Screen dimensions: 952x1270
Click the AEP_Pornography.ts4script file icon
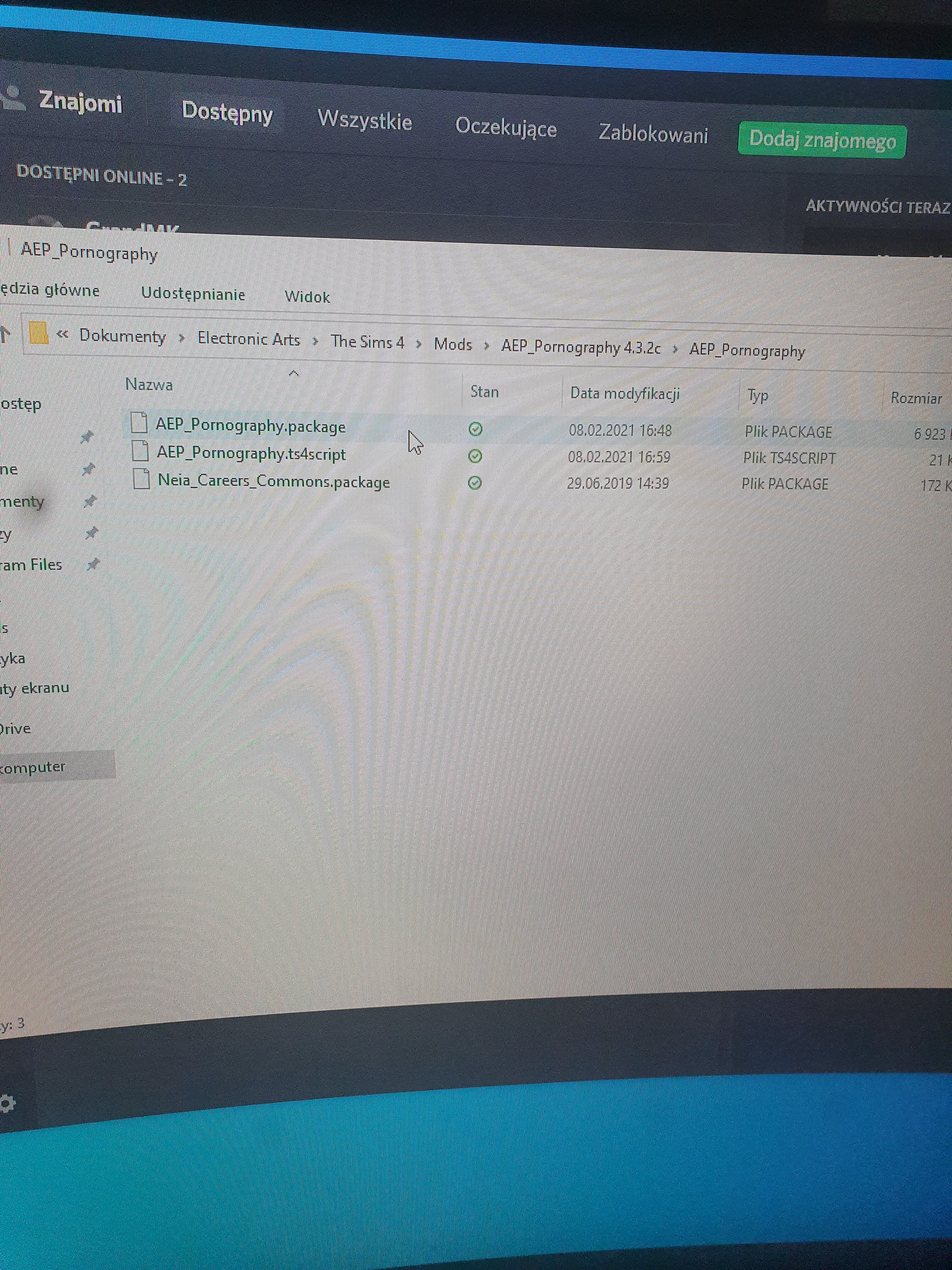(141, 451)
